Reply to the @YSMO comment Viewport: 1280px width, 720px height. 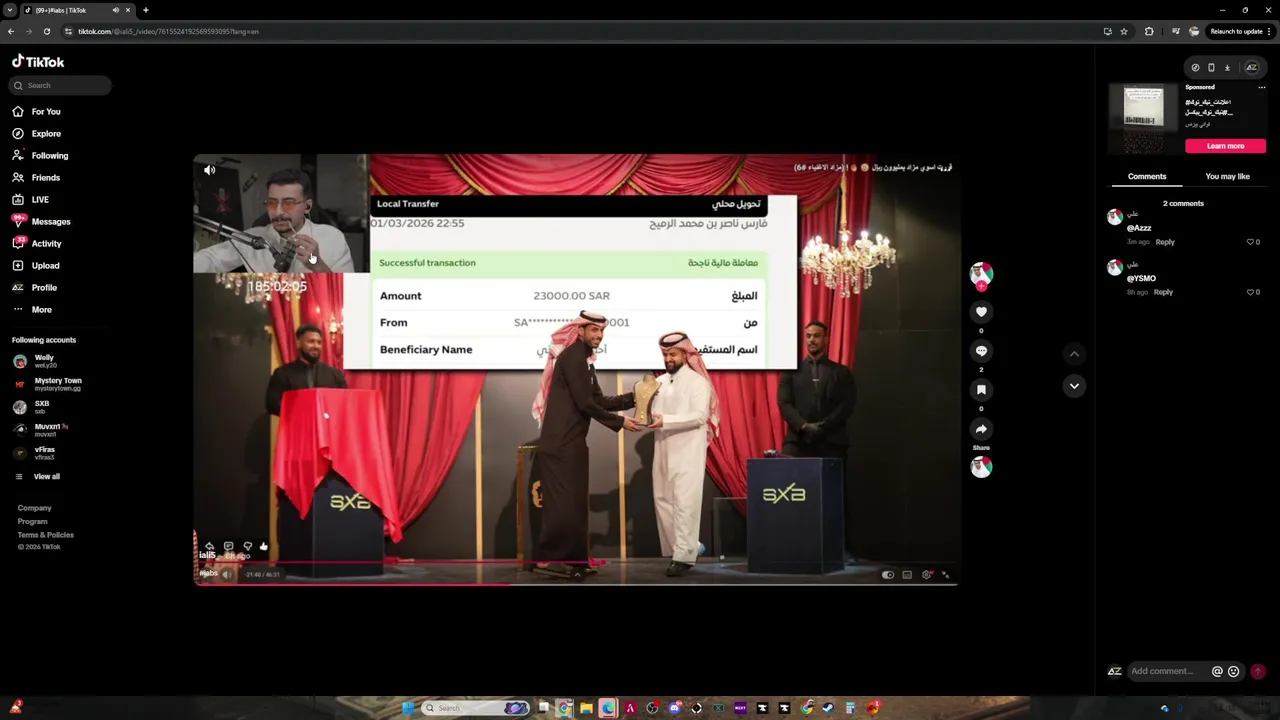(1163, 292)
